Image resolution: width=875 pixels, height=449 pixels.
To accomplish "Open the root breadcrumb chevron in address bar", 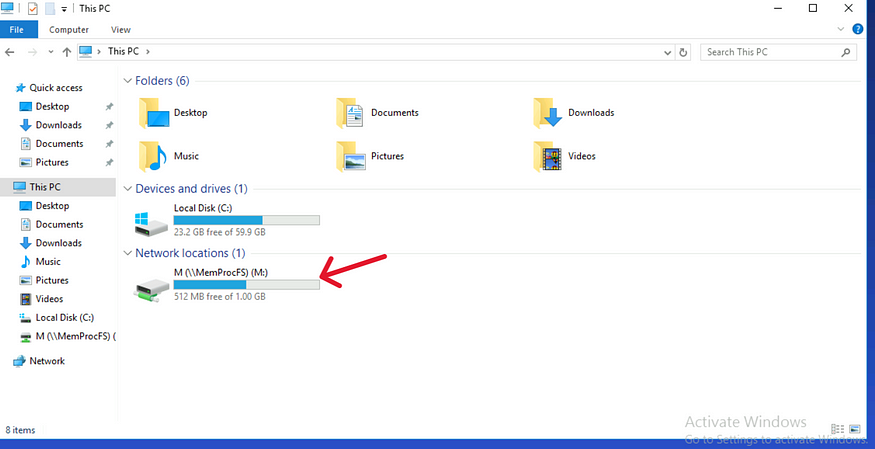I will click(x=99, y=51).
